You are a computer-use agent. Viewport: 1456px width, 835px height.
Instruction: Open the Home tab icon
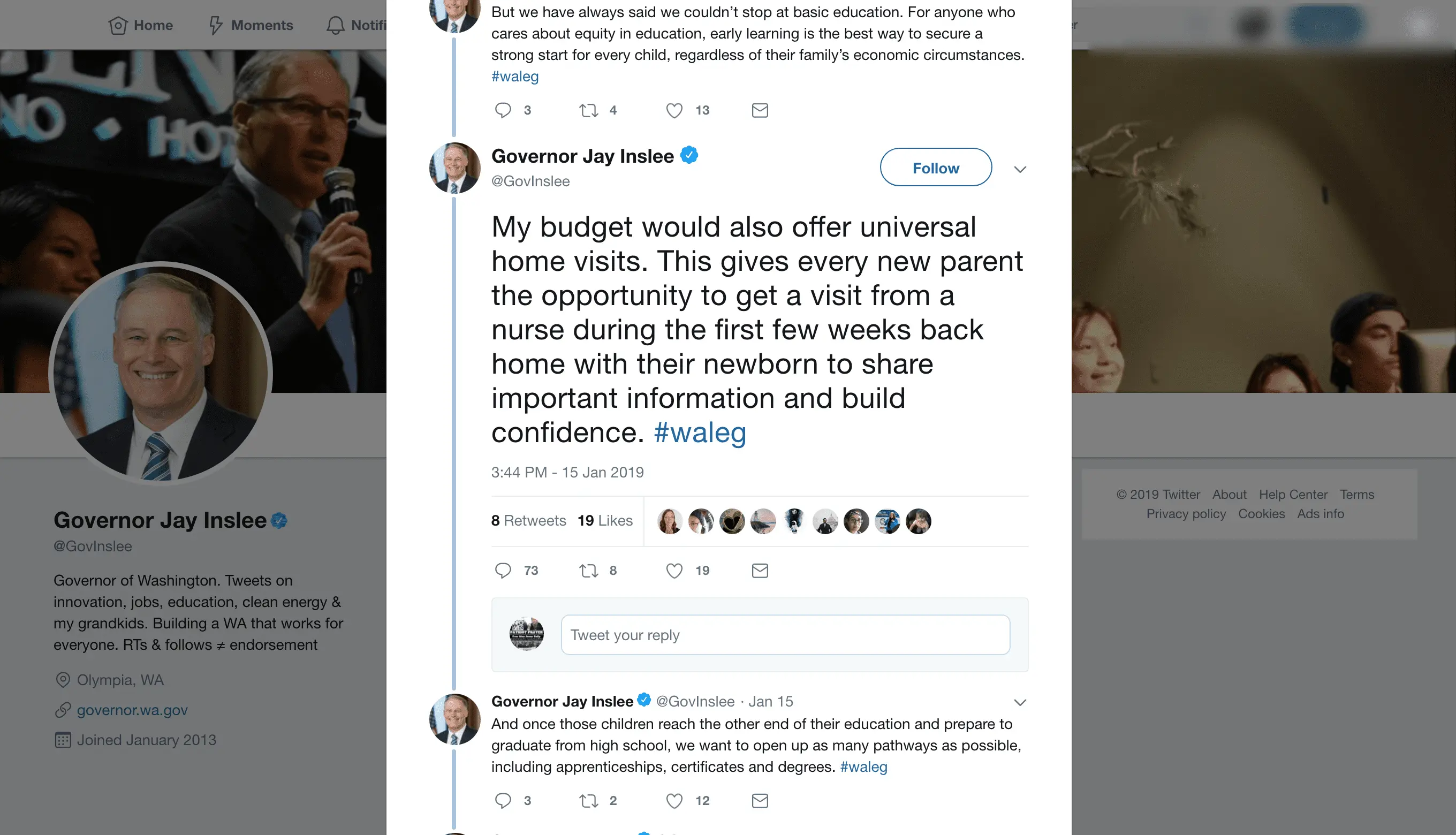118,25
